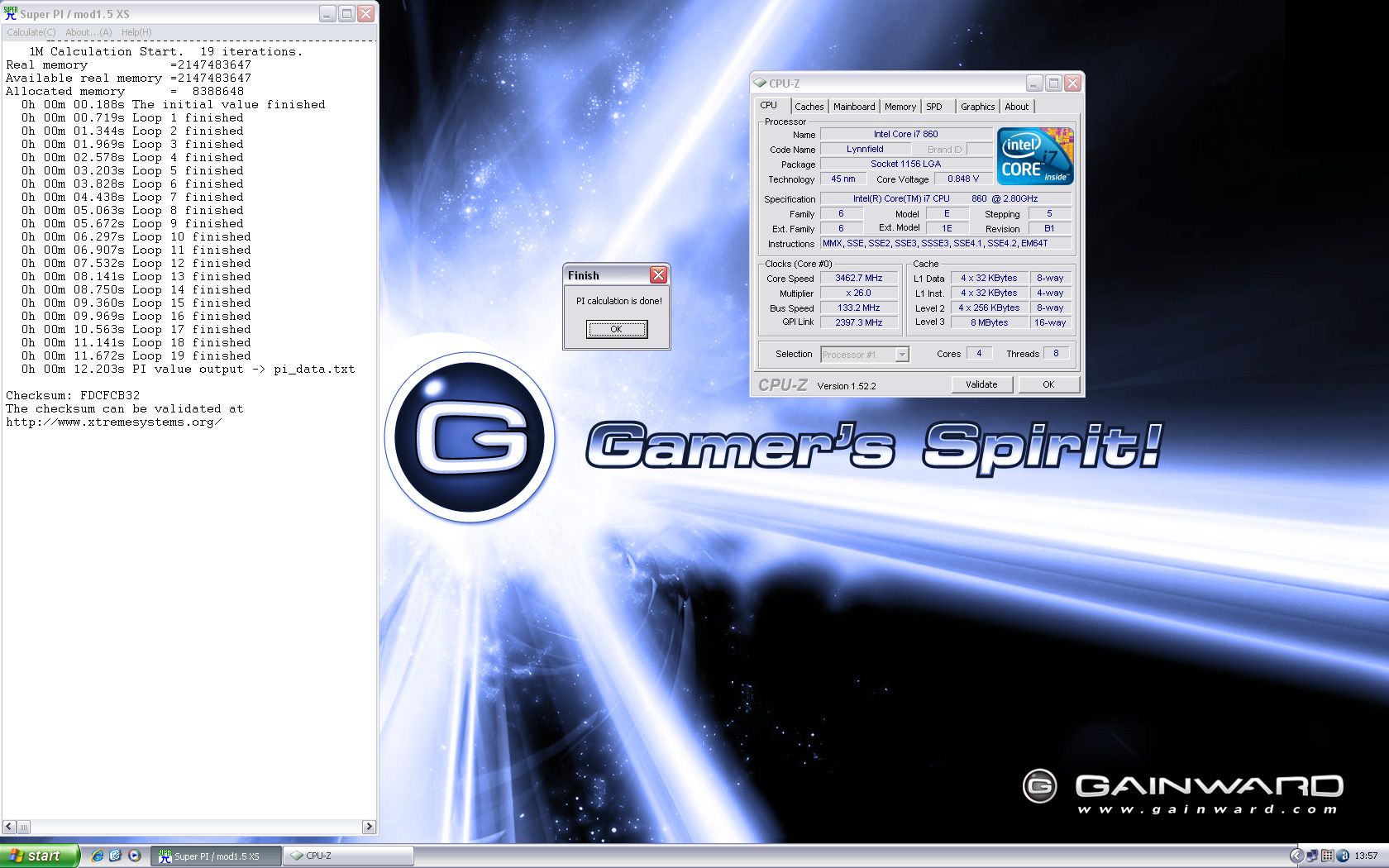Click the Intel Core i7 logo
The width and height of the screenshot is (1389, 868).
coord(1035,156)
